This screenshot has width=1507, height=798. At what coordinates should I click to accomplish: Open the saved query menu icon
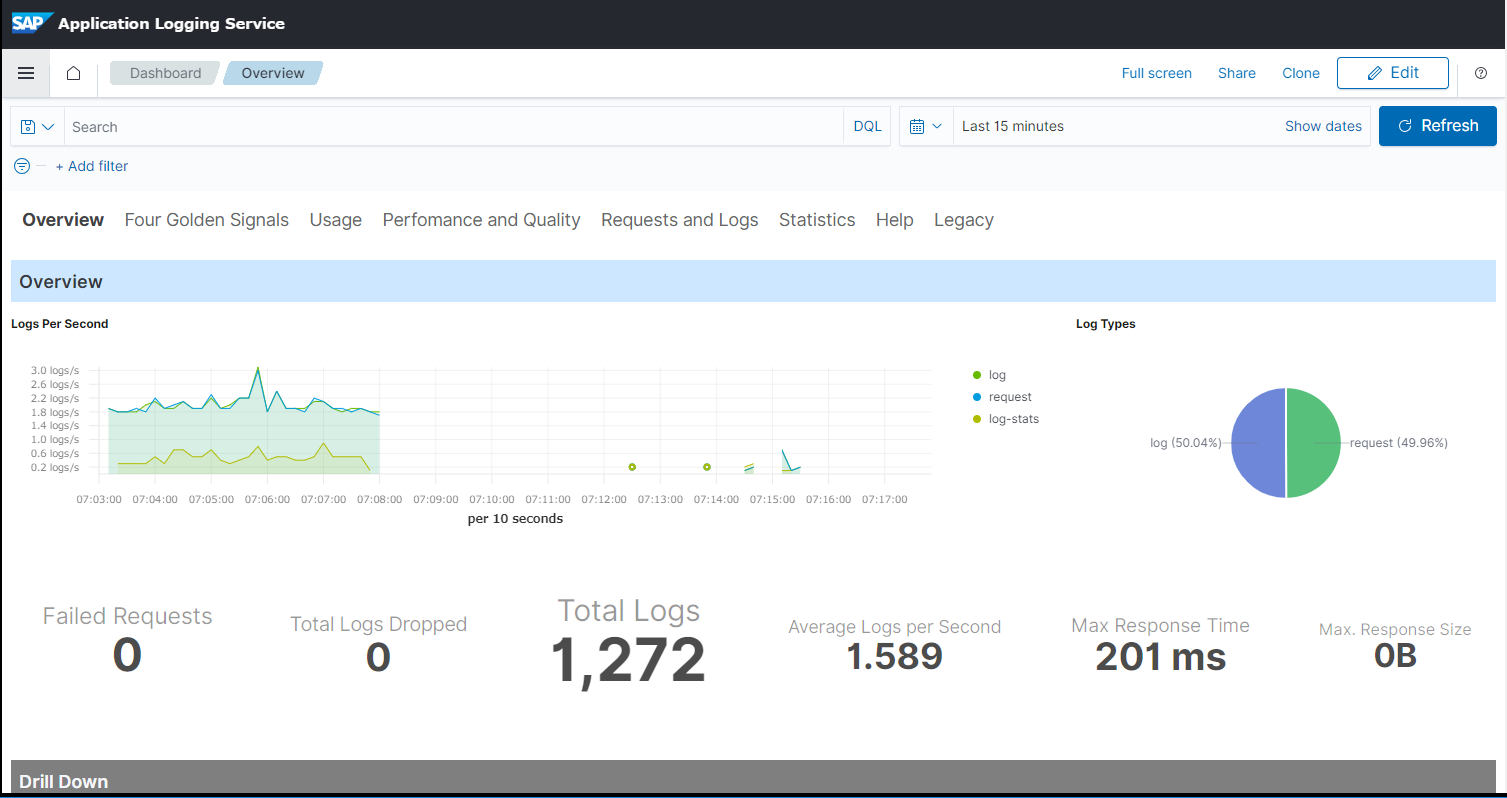click(x=37, y=127)
